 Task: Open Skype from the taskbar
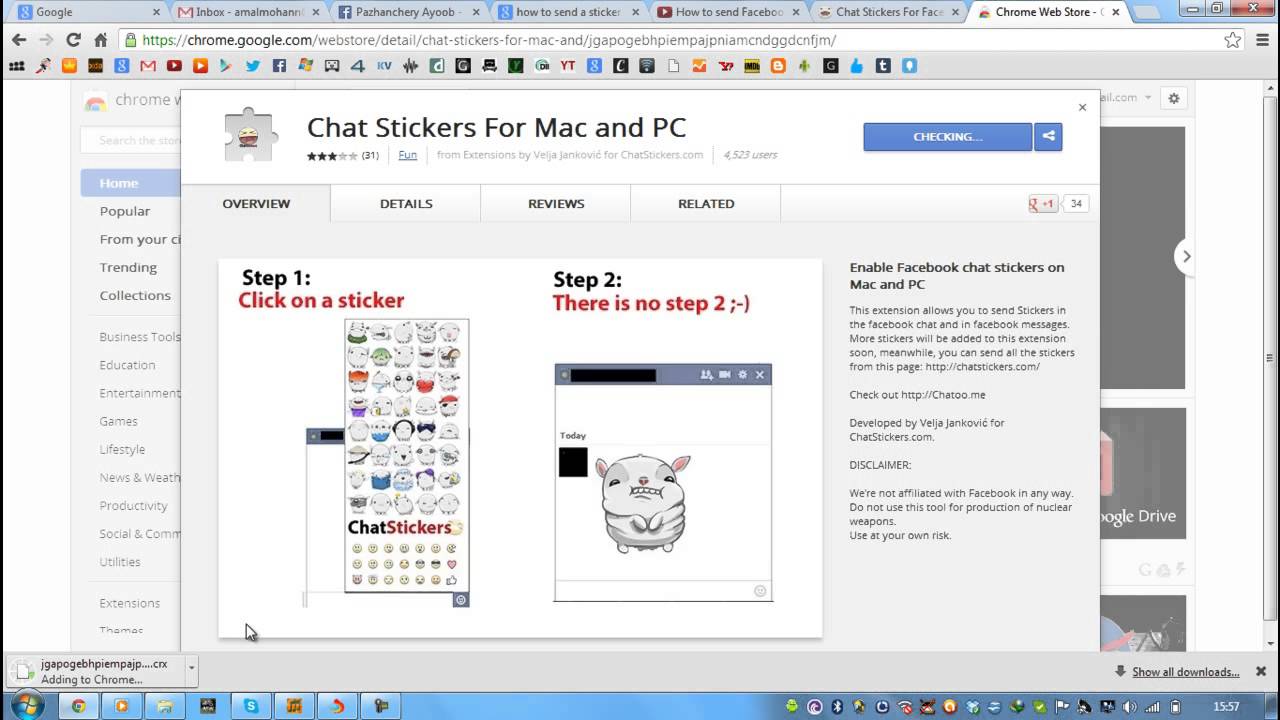[251, 706]
